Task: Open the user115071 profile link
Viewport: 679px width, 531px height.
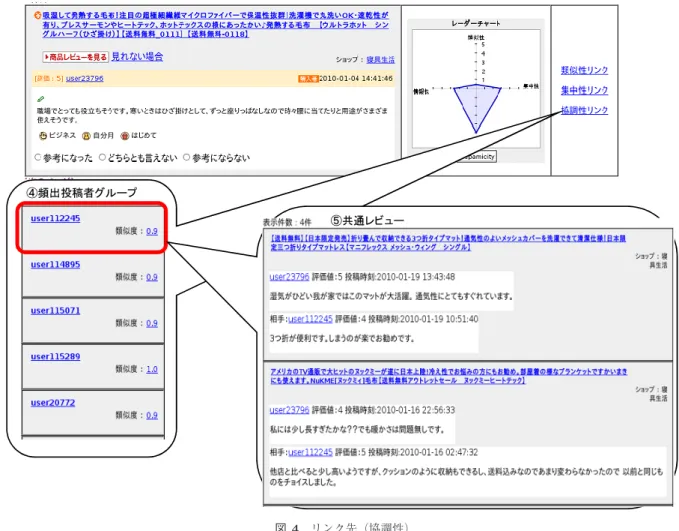Action: pyautogui.click(x=55, y=311)
